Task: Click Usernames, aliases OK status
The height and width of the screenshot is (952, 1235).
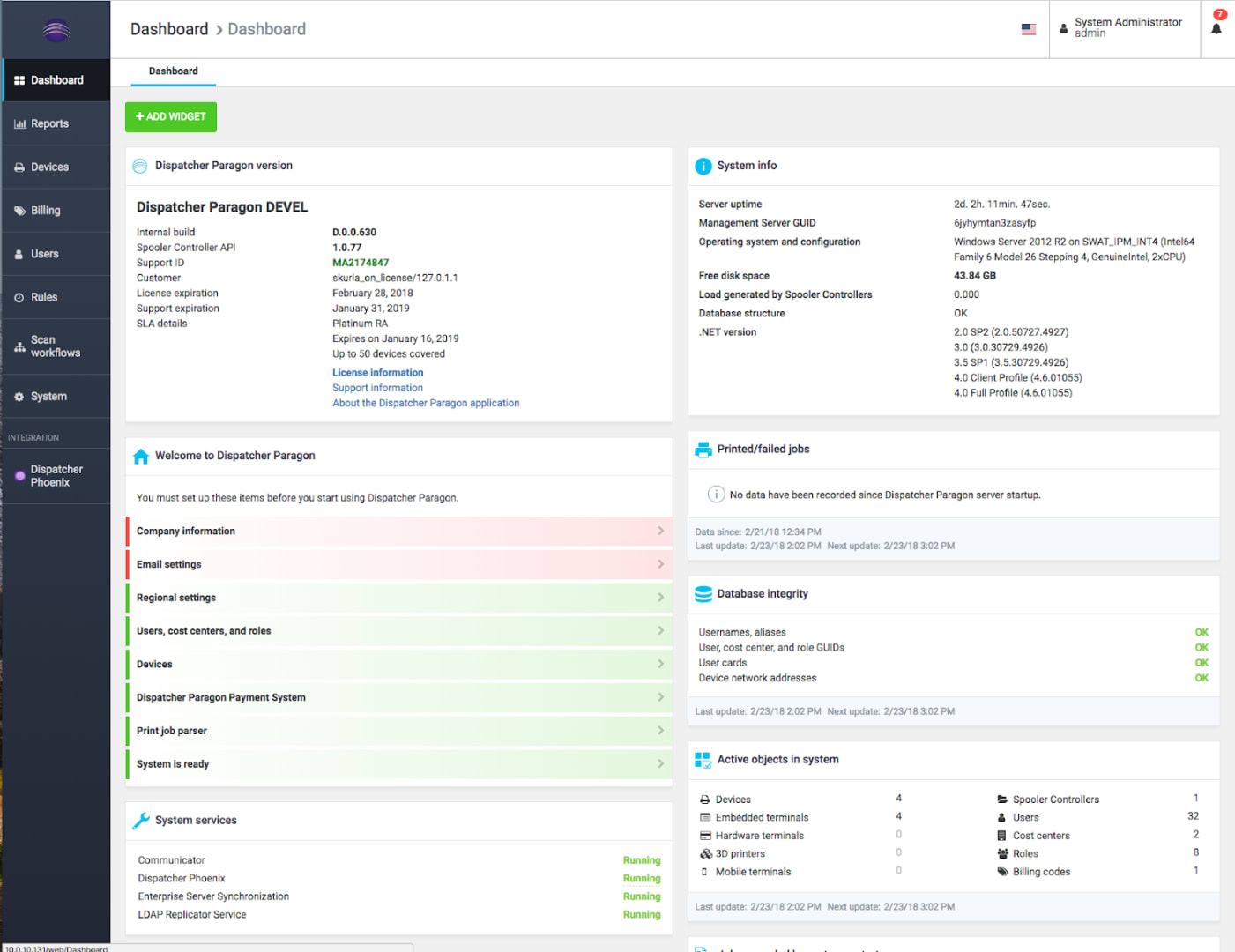Action: 1202,633
